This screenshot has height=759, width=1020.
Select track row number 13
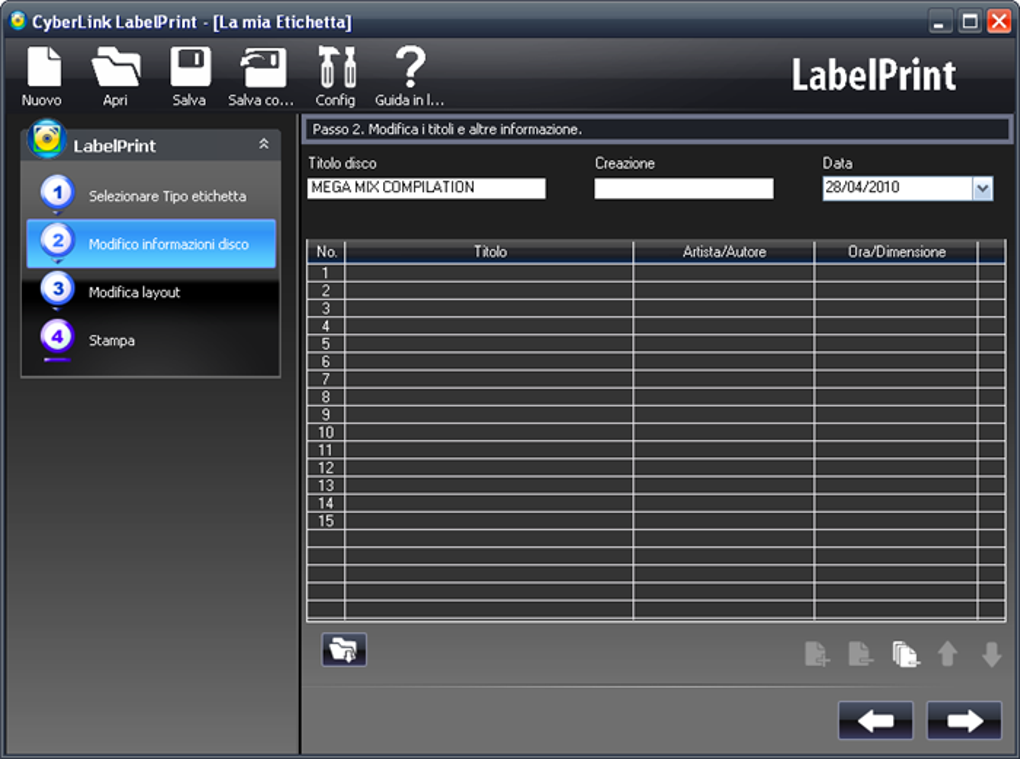point(656,485)
